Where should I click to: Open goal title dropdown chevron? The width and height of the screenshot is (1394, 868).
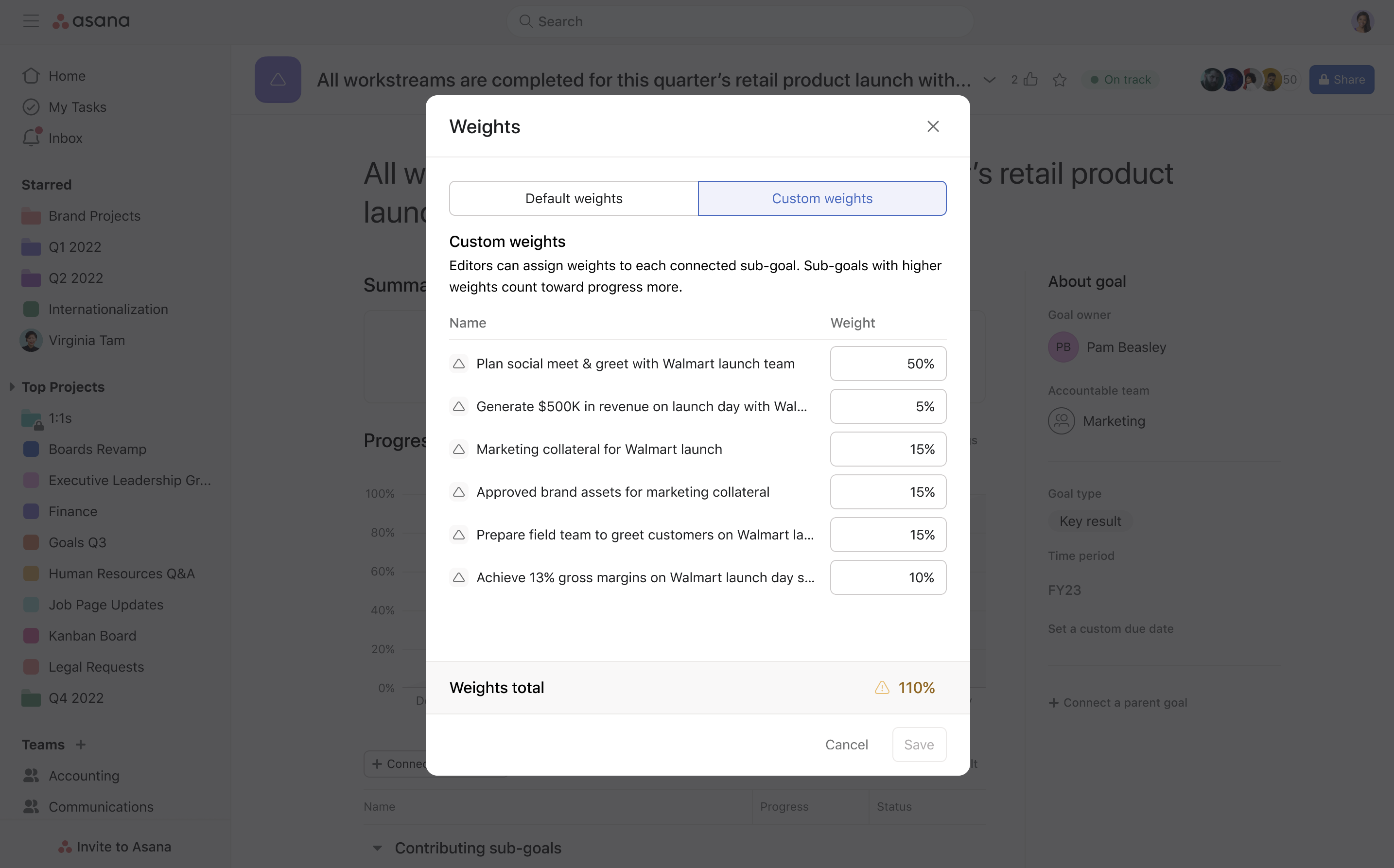(989, 79)
